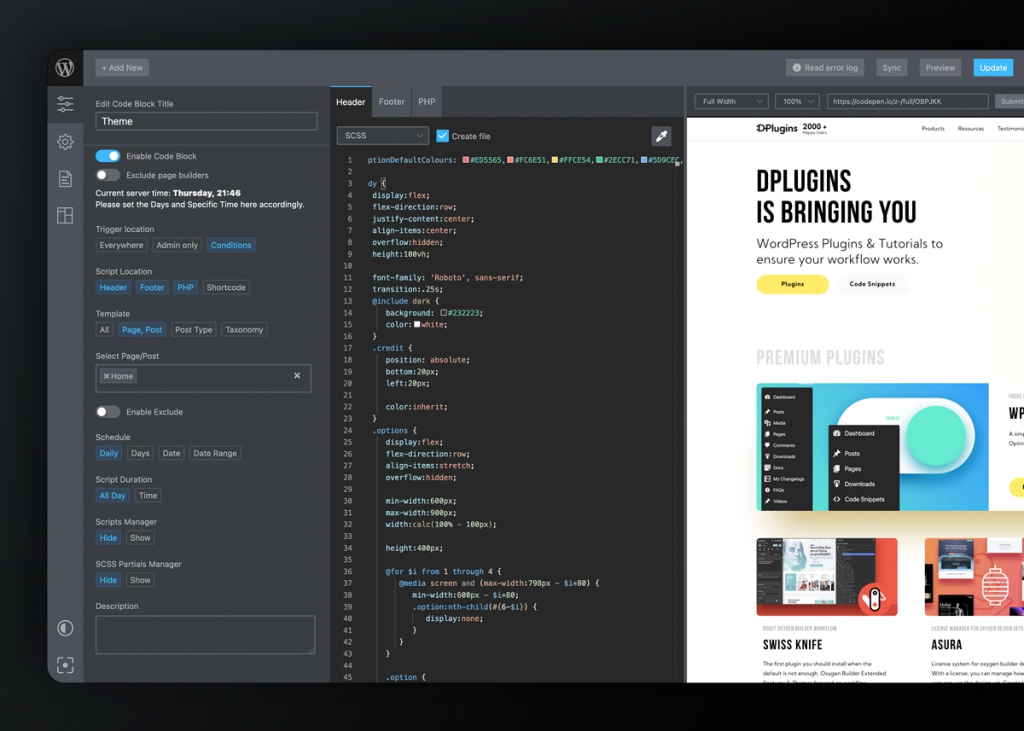This screenshot has width=1024, height=731.
Task: Toggle the Enable Code Block switch
Action: click(108, 156)
